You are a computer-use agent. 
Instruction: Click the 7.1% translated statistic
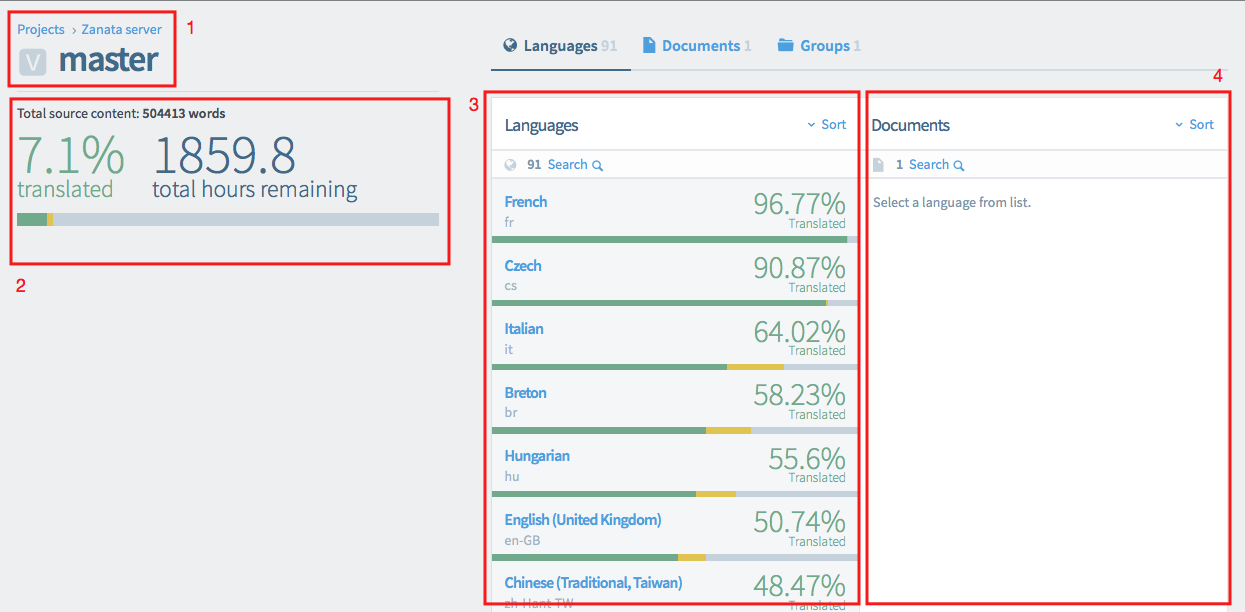pos(71,167)
